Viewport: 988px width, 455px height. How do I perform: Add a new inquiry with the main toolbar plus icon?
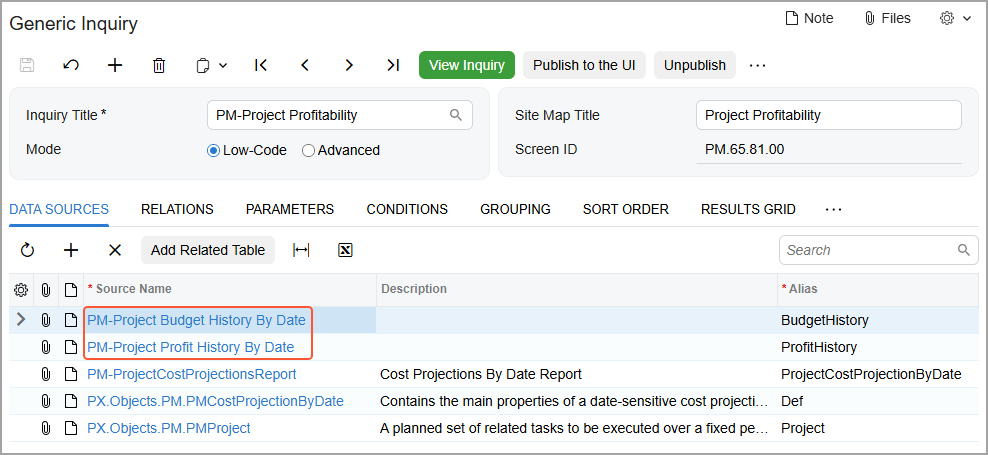(x=115, y=65)
